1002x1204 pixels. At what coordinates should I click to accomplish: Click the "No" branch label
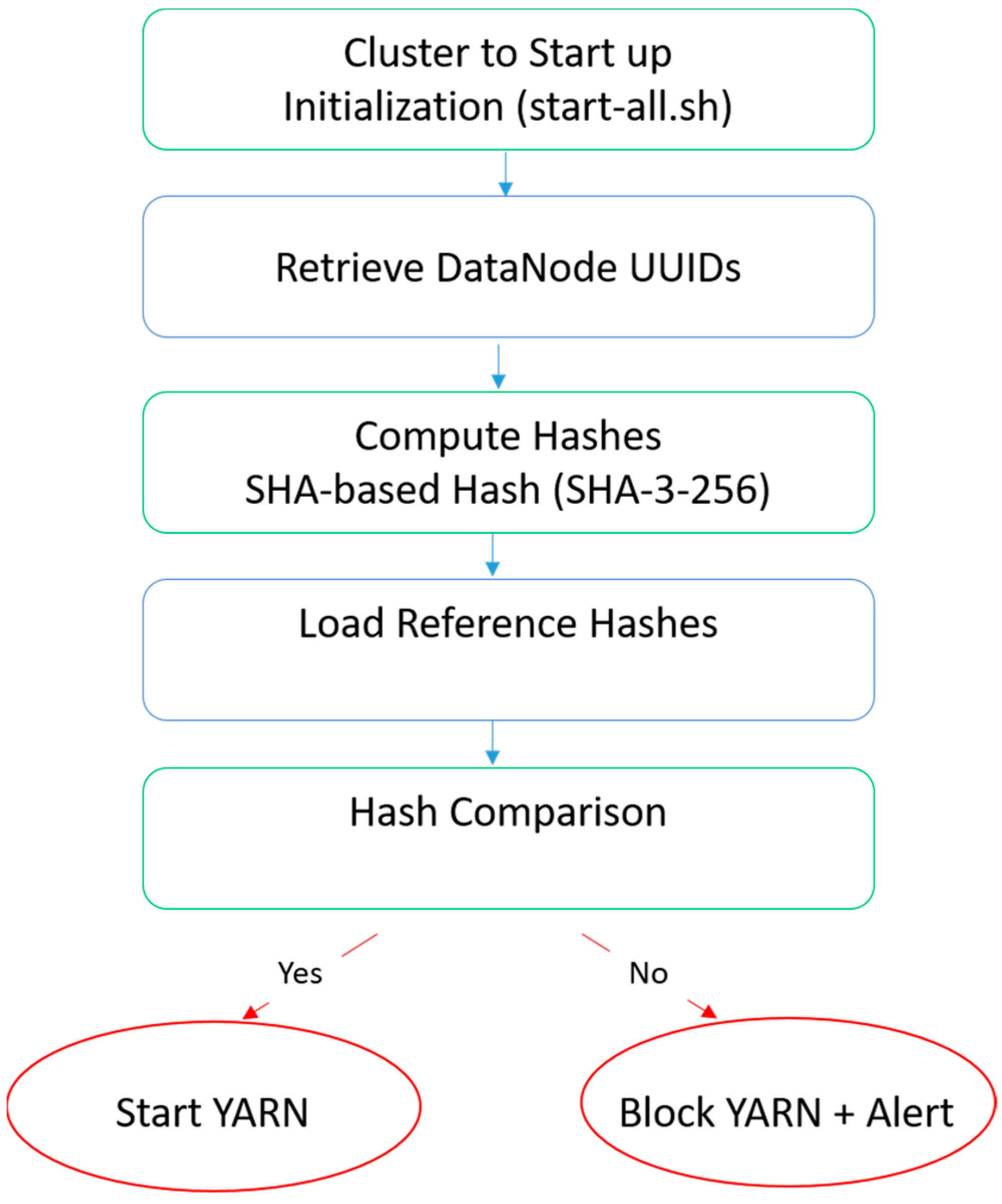point(649,974)
